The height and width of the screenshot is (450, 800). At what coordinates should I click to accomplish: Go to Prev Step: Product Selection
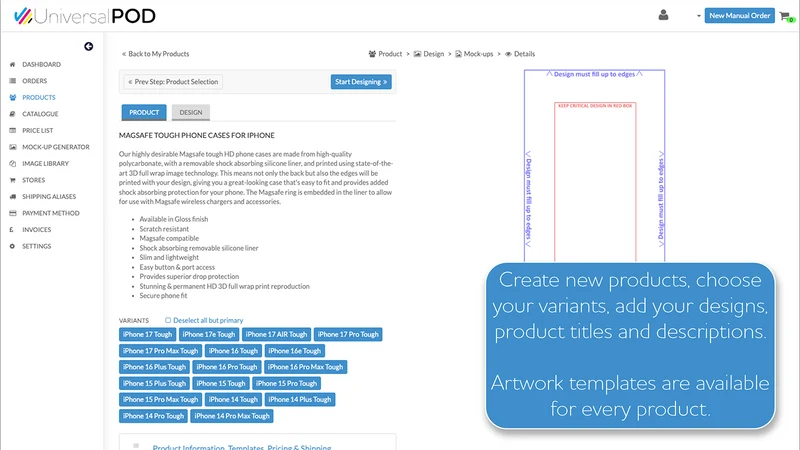tap(173, 82)
